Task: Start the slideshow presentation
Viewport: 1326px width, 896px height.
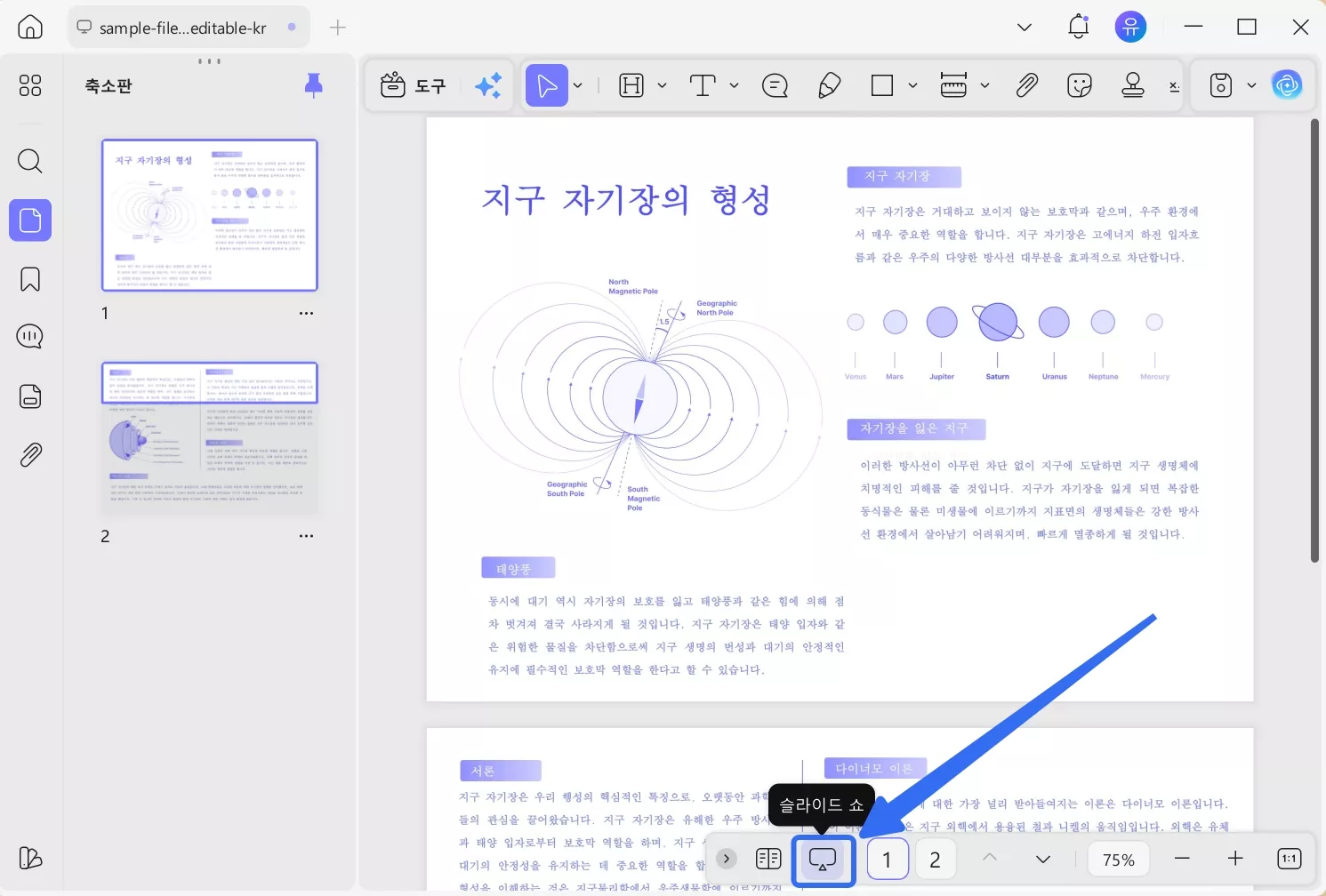Action: pos(823,860)
